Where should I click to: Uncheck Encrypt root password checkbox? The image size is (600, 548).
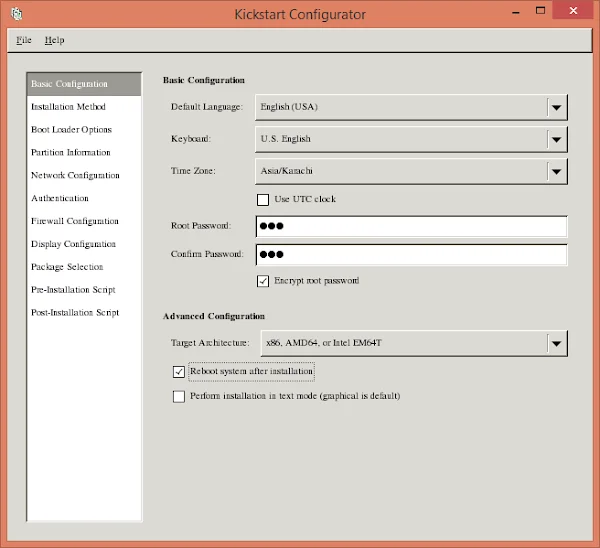[263, 281]
